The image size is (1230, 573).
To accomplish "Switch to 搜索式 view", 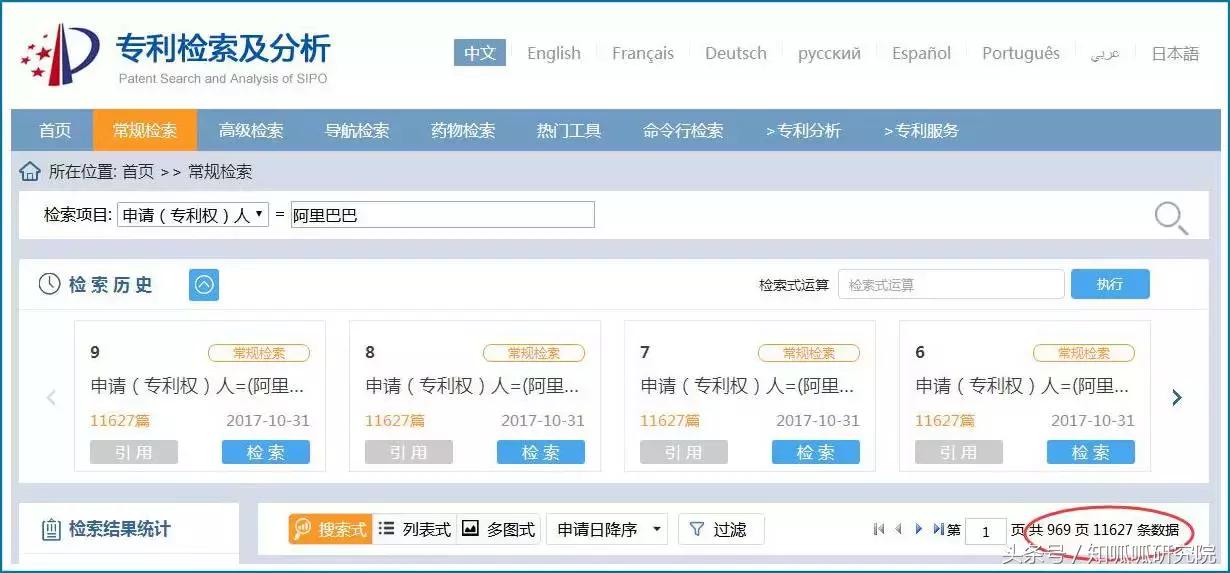I will pyautogui.click(x=331, y=529).
